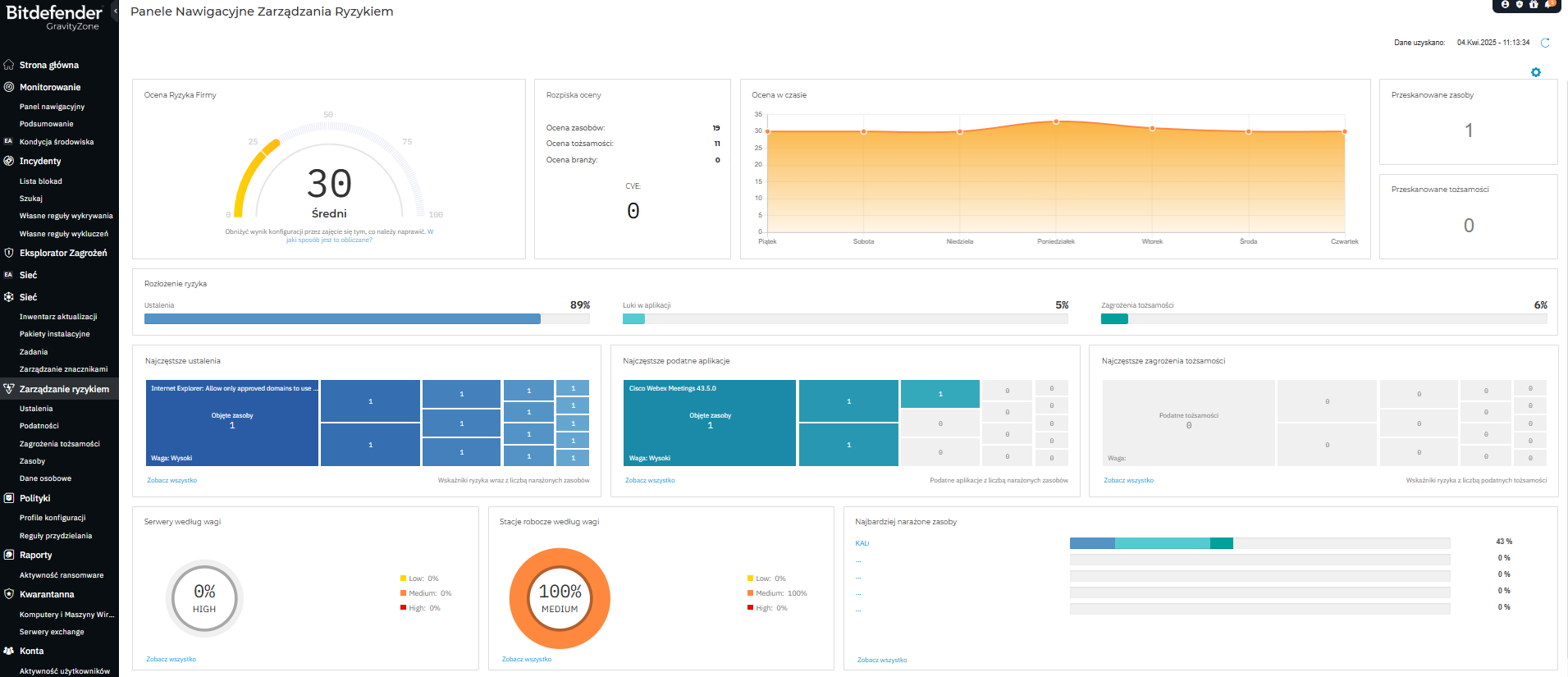Click the Raporty icon in sidebar
This screenshot has width=1568, height=677.
pyautogui.click(x=9, y=555)
